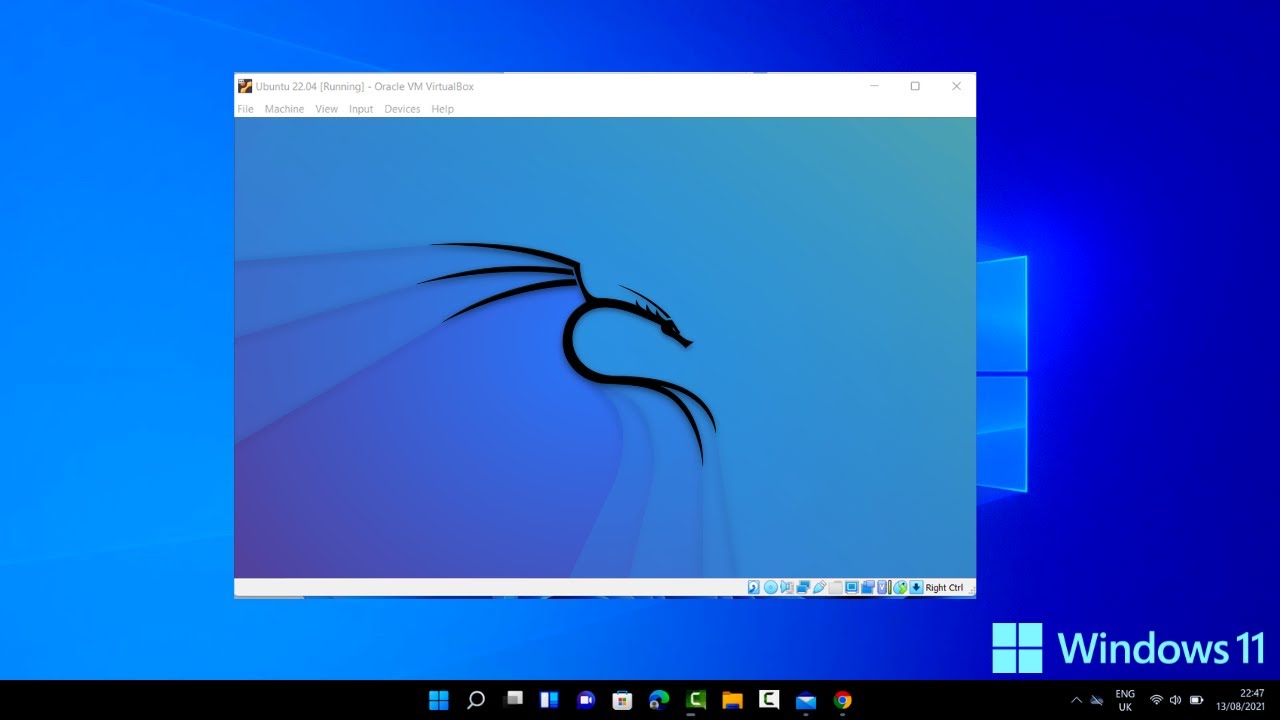Image resolution: width=1280 pixels, height=720 pixels.
Task: Click the keyboard capture arrow indicator
Action: [x=916, y=587]
